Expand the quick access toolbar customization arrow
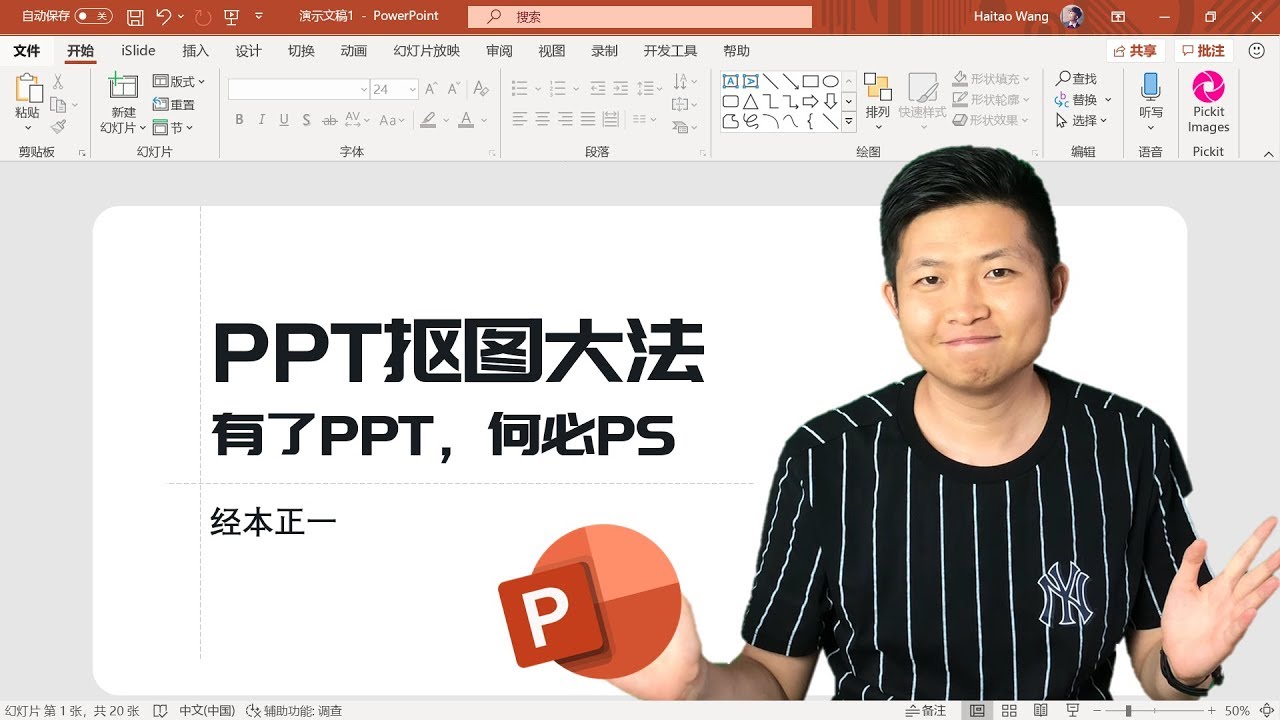 pyautogui.click(x=259, y=17)
